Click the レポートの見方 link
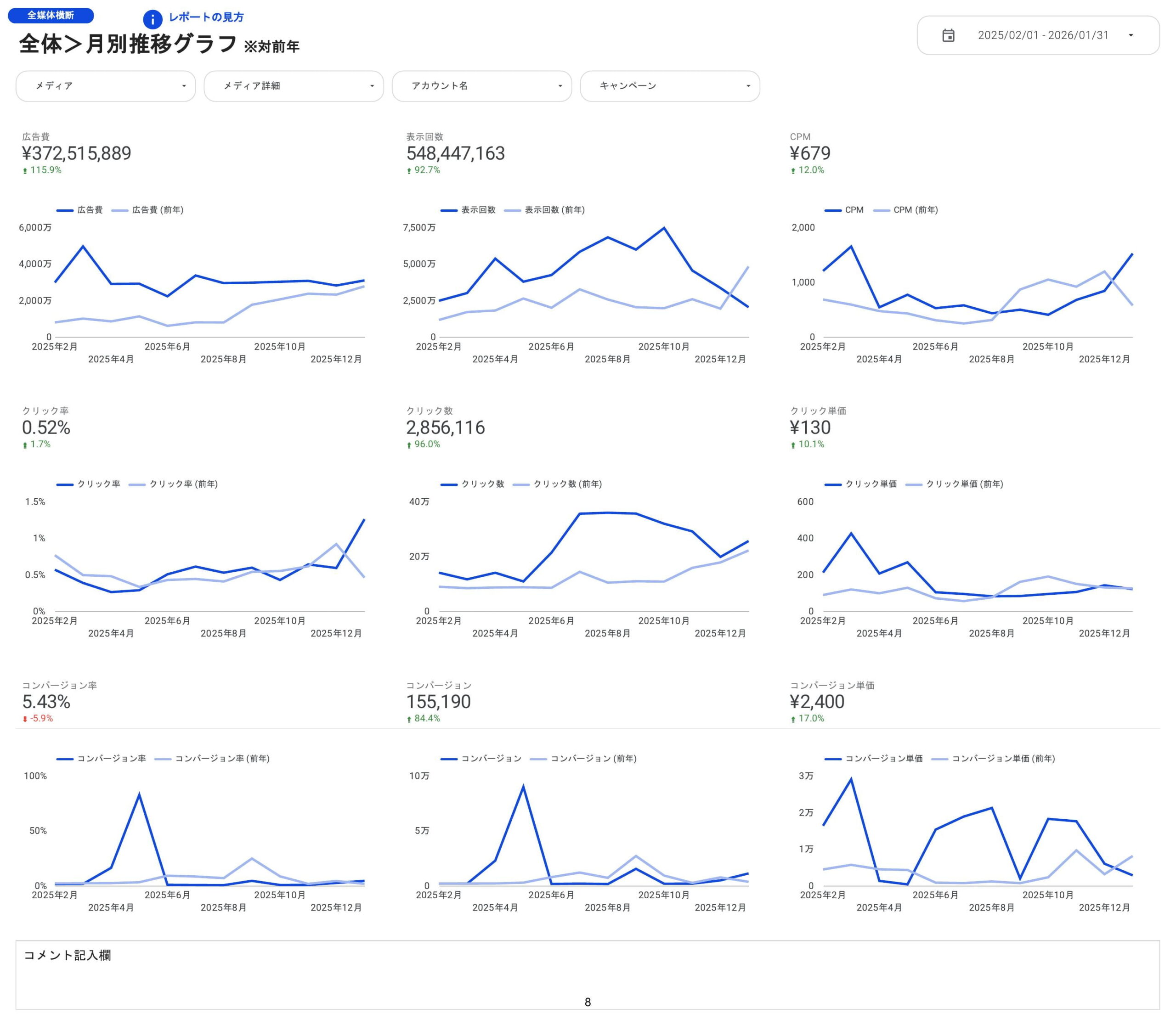 click(206, 17)
